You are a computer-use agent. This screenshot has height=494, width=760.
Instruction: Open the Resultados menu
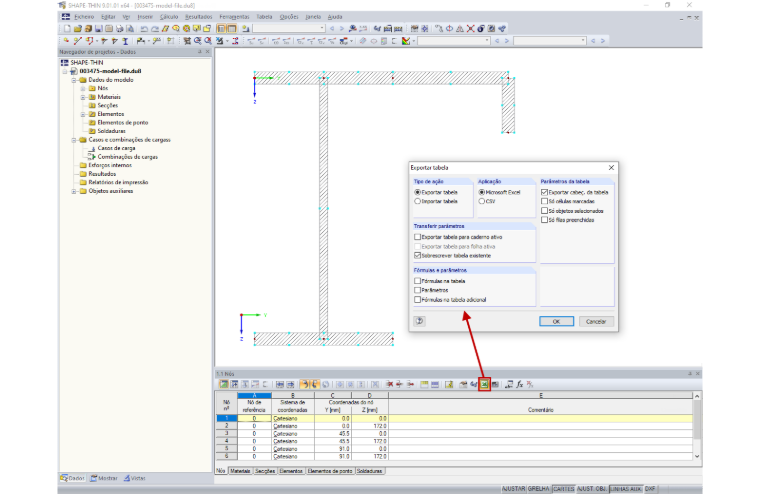[x=199, y=17]
